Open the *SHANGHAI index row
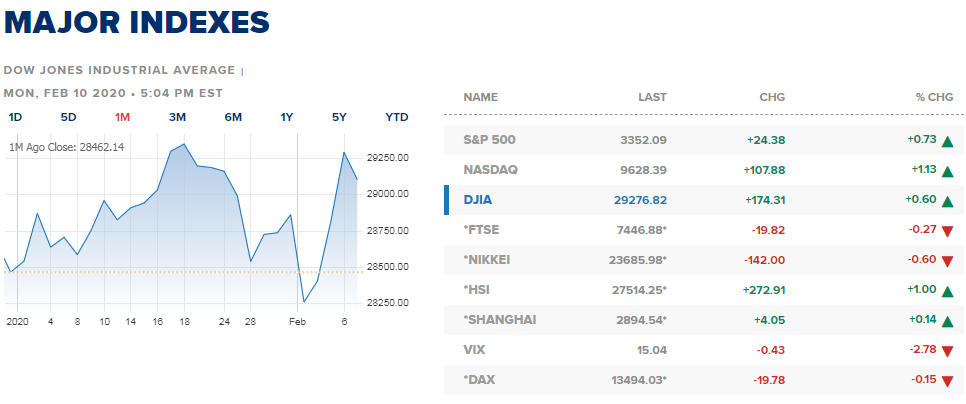966x404 pixels. (x=704, y=320)
